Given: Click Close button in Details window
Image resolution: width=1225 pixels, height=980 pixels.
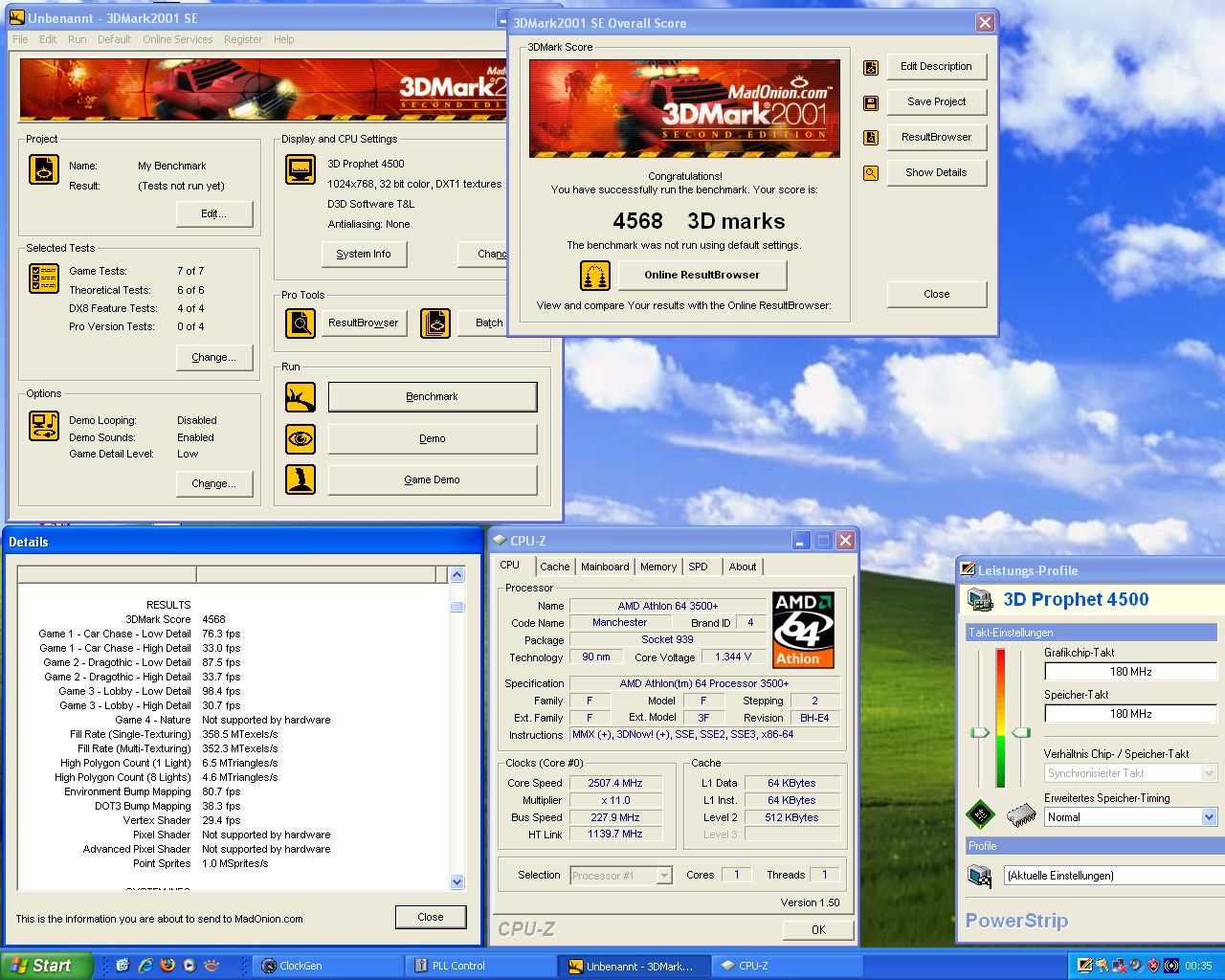Looking at the screenshot, I should point(431,917).
